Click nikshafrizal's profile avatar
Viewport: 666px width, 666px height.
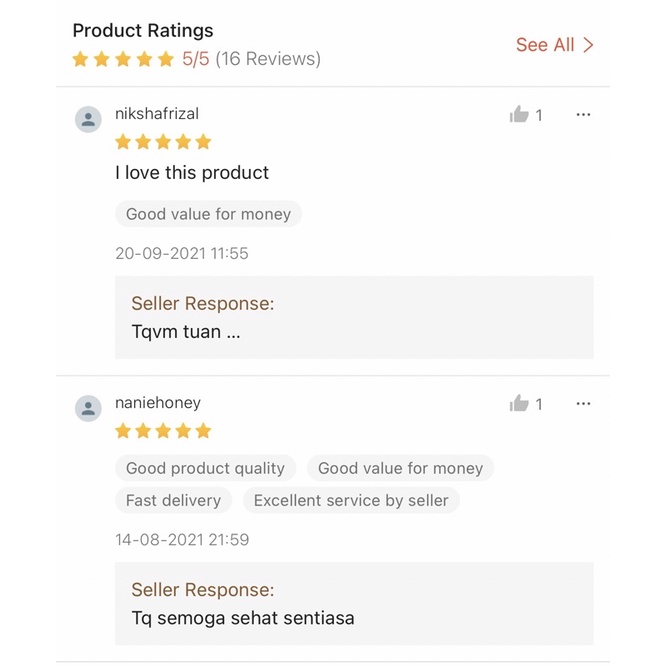pyautogui.click(x=89, y=119)
